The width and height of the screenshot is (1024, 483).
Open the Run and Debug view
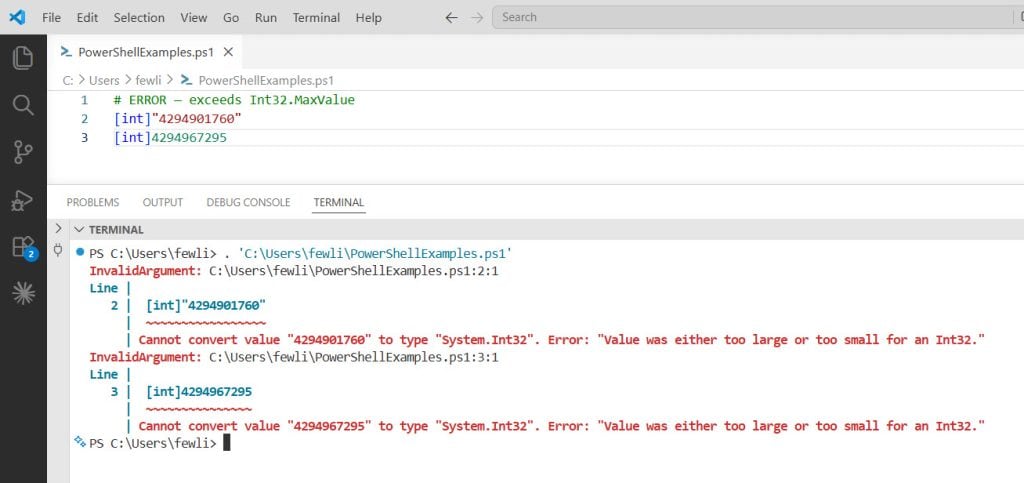(x=23, y=200)
